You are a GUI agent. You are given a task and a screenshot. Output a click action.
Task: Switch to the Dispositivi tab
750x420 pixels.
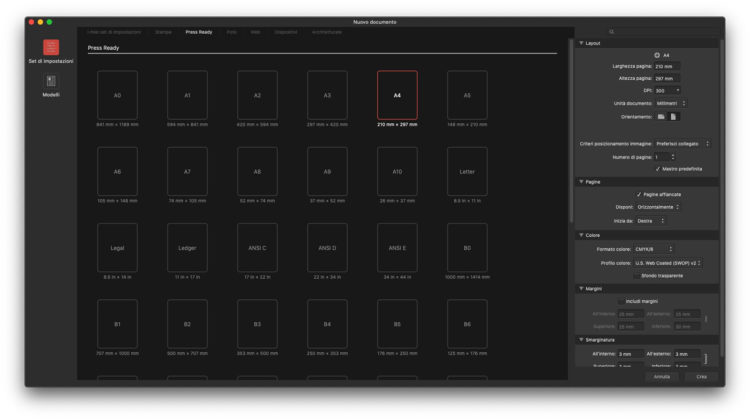[x=286, y=32]
